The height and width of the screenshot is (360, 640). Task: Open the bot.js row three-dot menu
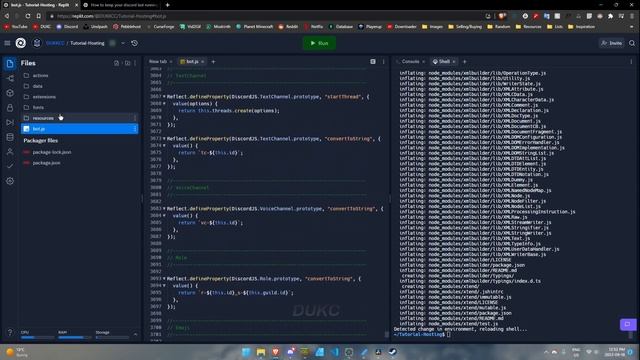point(135,129)
